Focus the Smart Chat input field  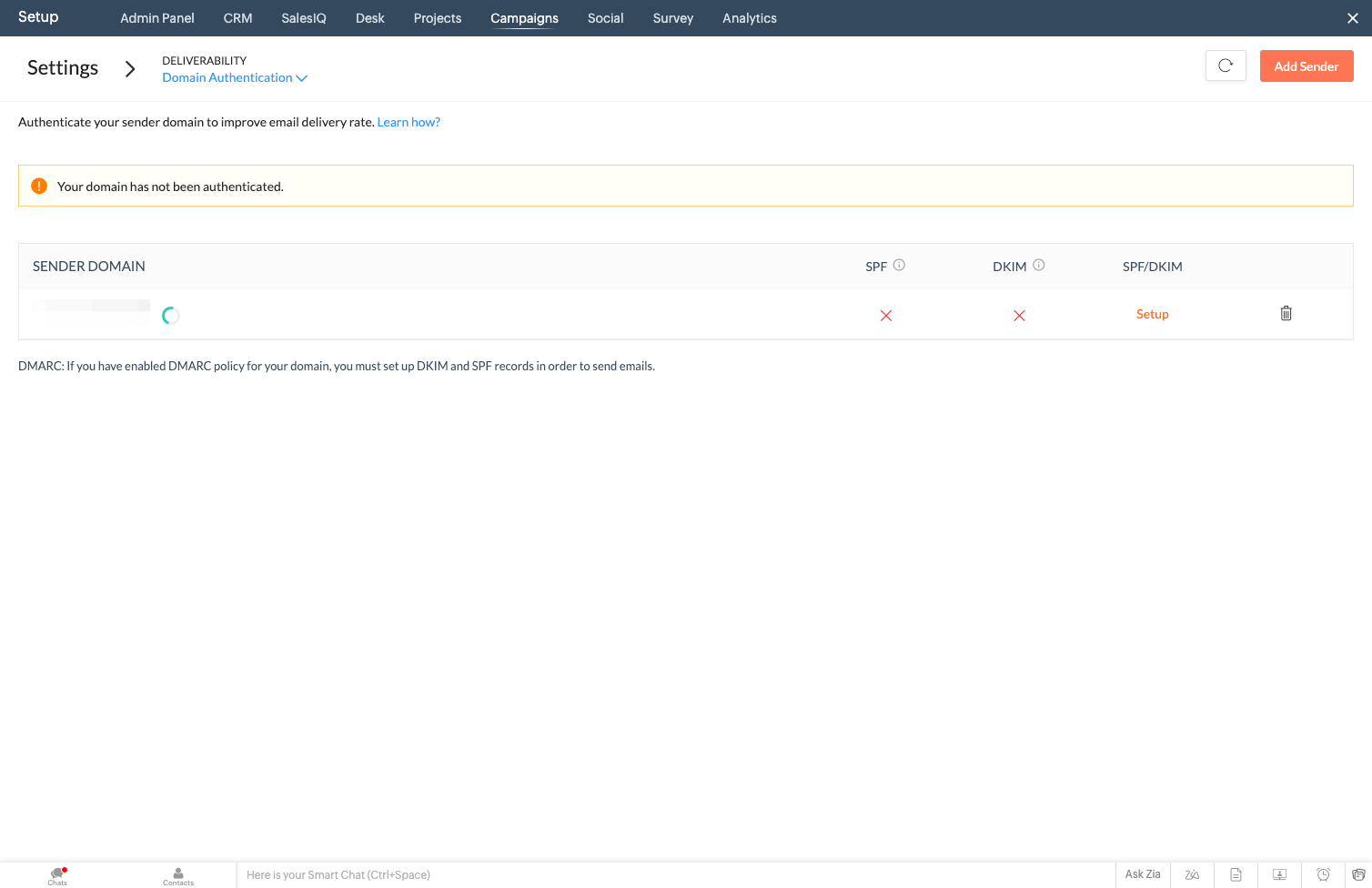pyautogui.click(x=676, y=875)
